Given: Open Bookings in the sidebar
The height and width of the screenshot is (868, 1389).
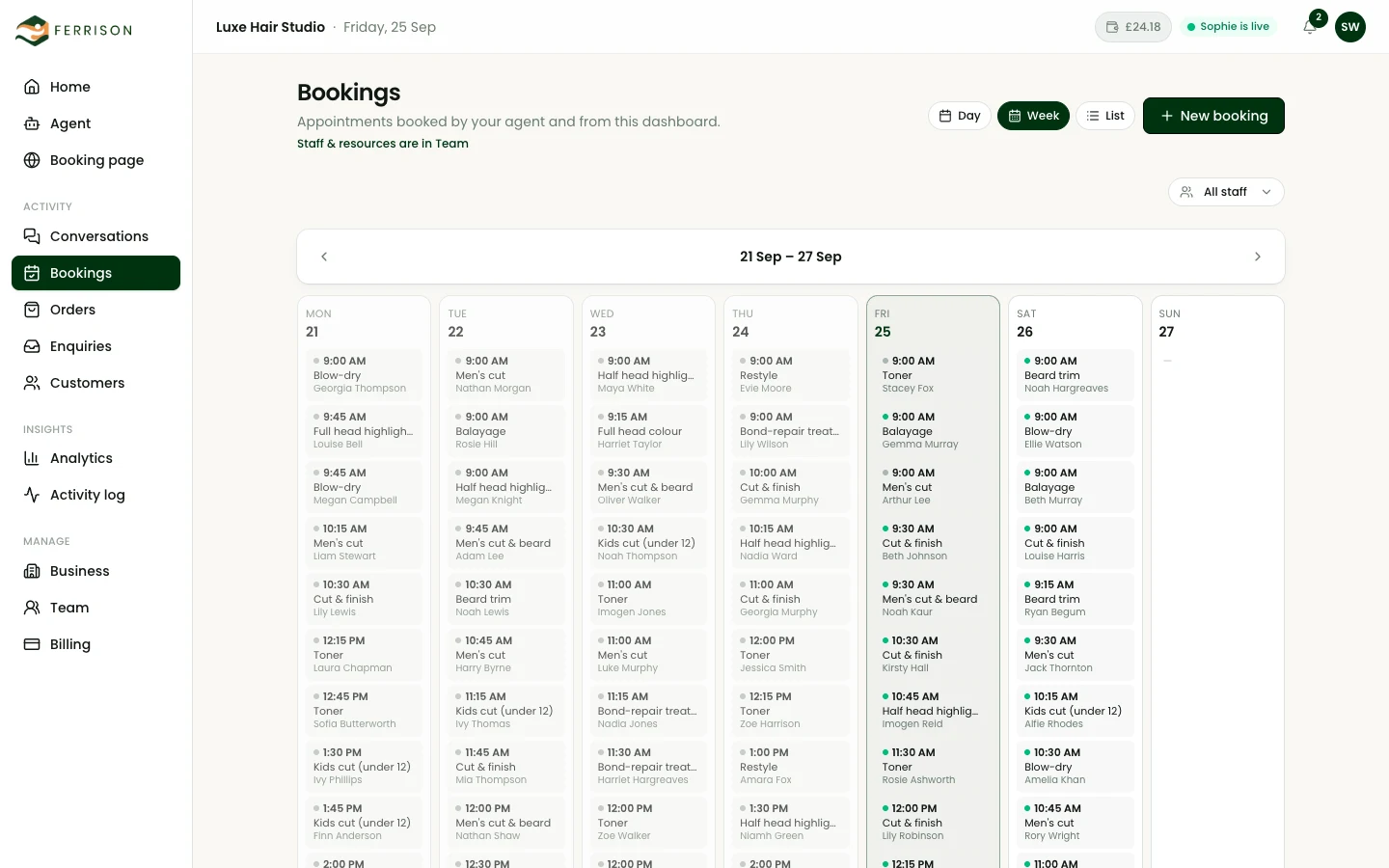Looking at the screenshot, I should [x=95, y=273].
